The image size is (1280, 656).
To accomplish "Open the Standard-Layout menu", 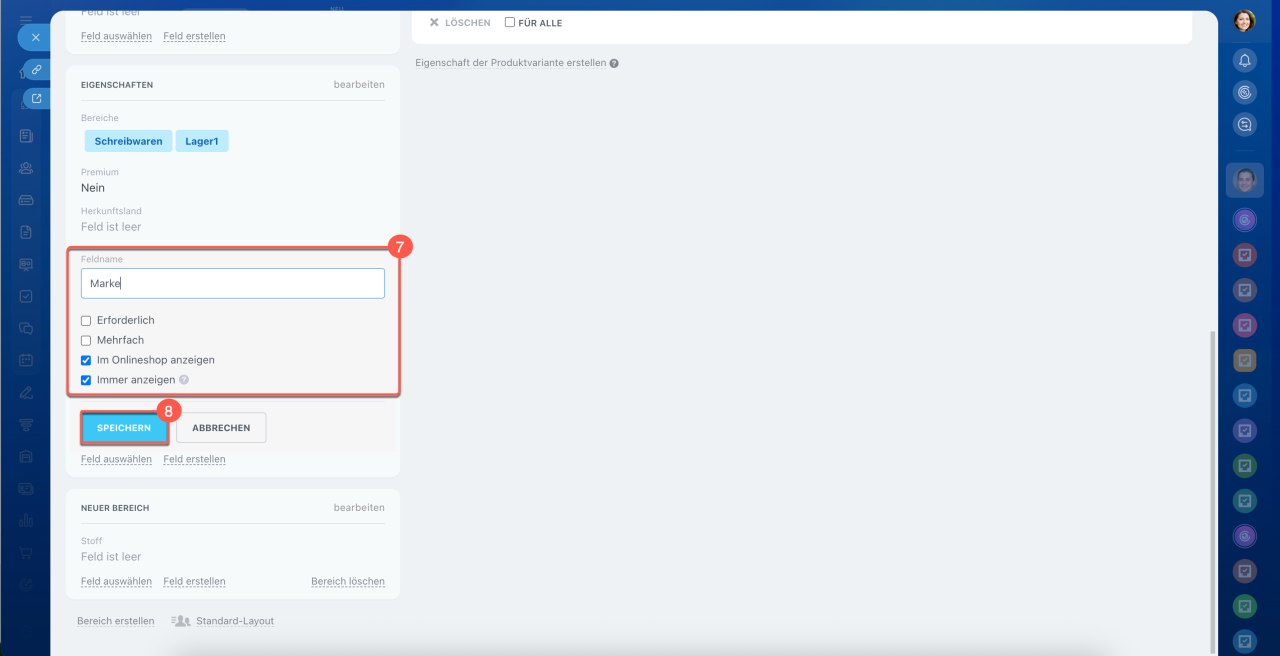I will 234,621.
